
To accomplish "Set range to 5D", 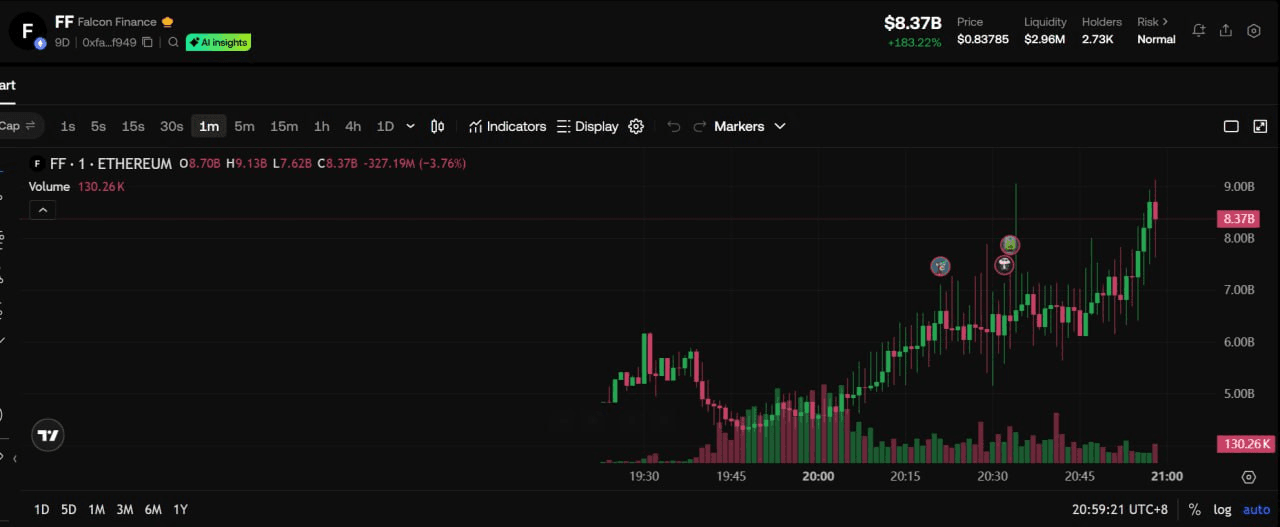I will pos(68,510).
